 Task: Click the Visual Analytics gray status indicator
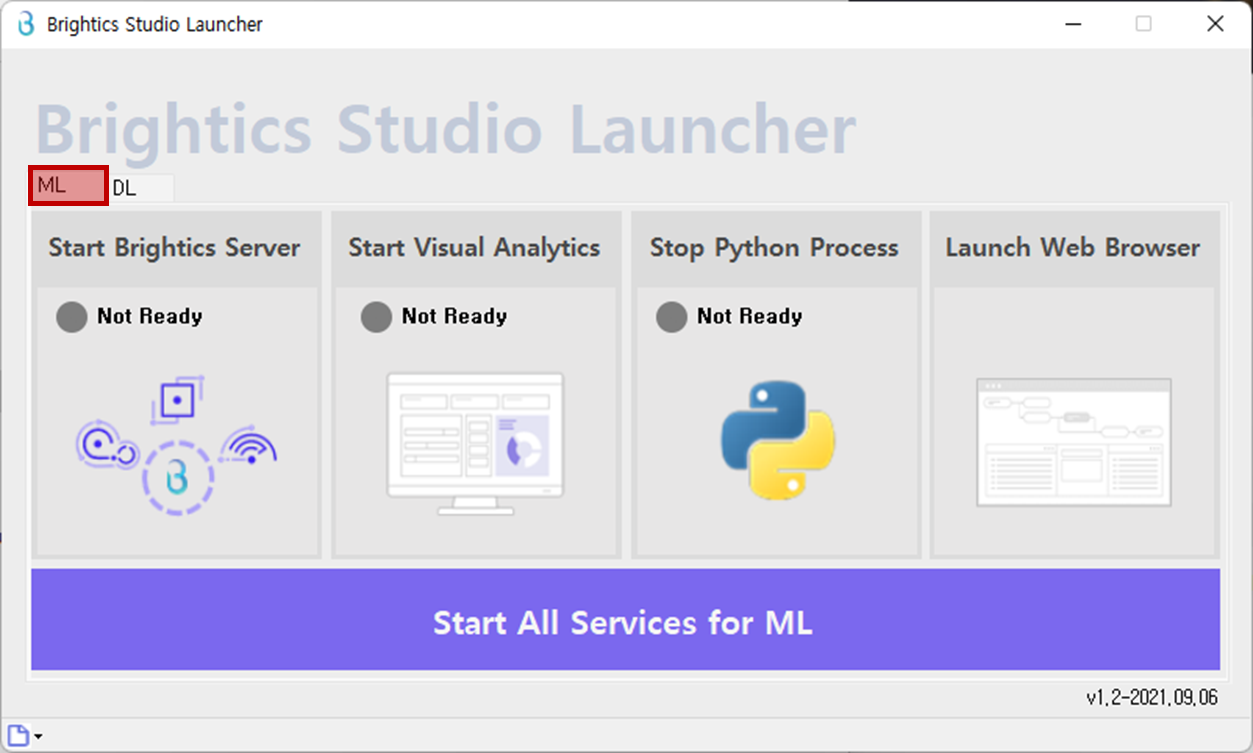[x=376, y=317]
